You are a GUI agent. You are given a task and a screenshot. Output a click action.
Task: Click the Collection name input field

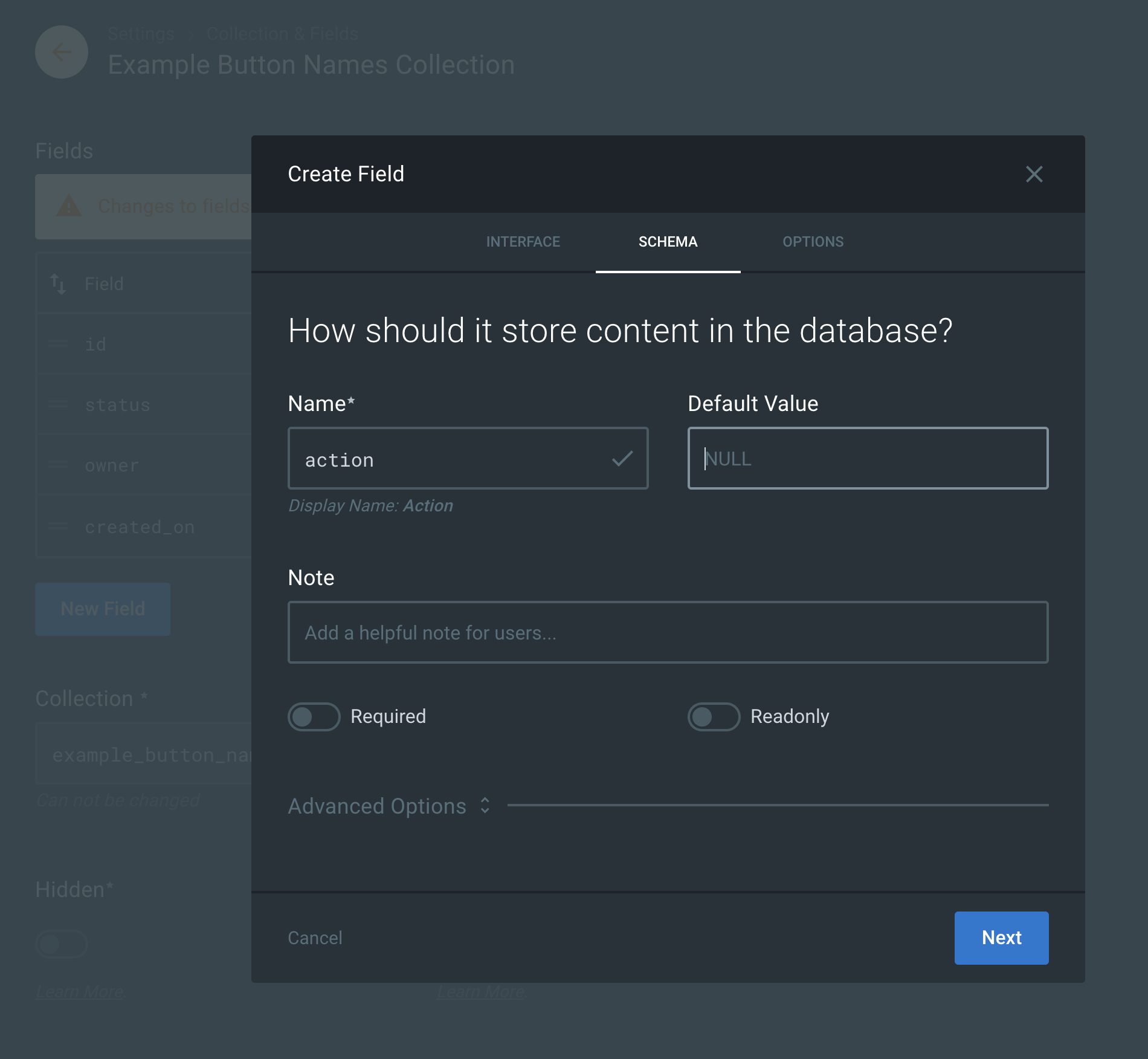[x=144, y=754]
